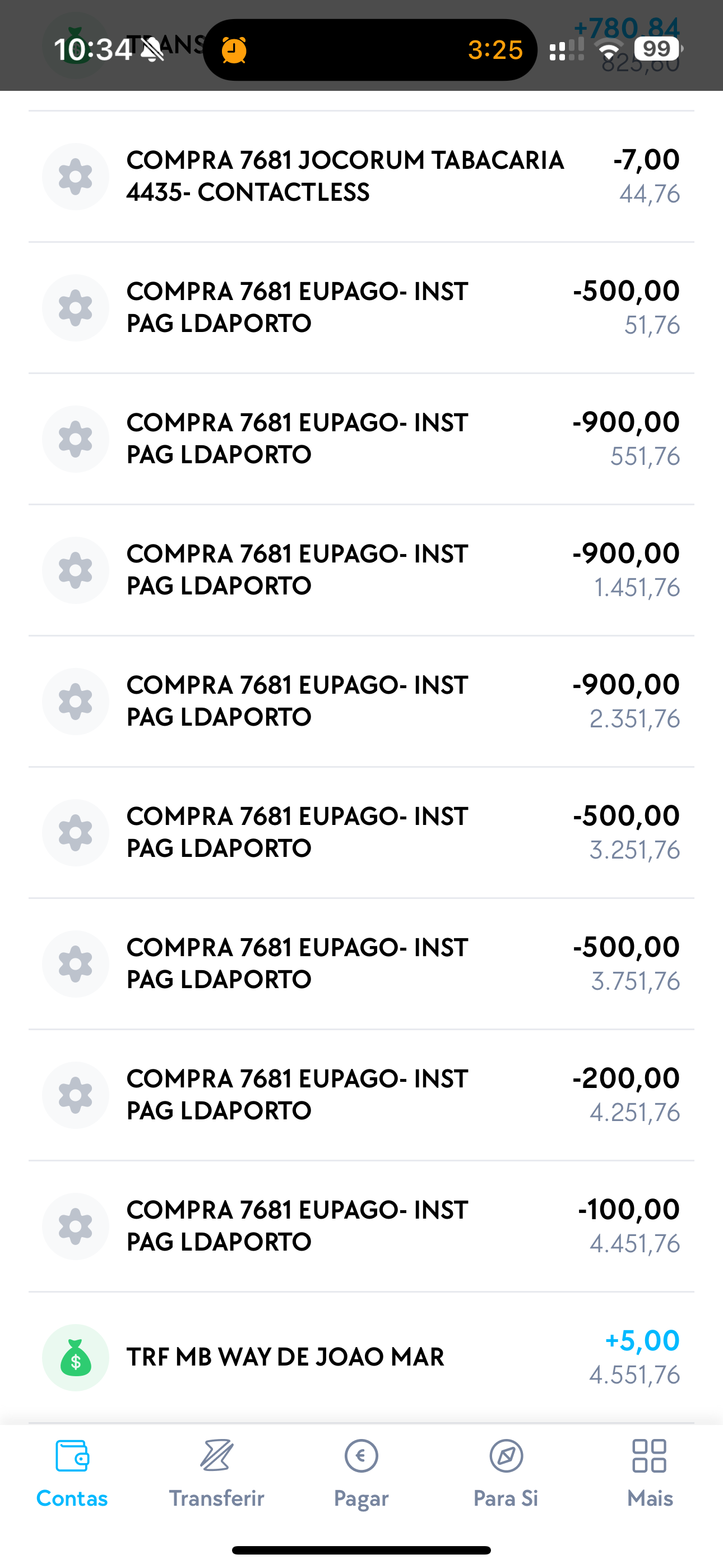Open the JOCORUM TABACARIA contactless purchase details

pos(345,177)
